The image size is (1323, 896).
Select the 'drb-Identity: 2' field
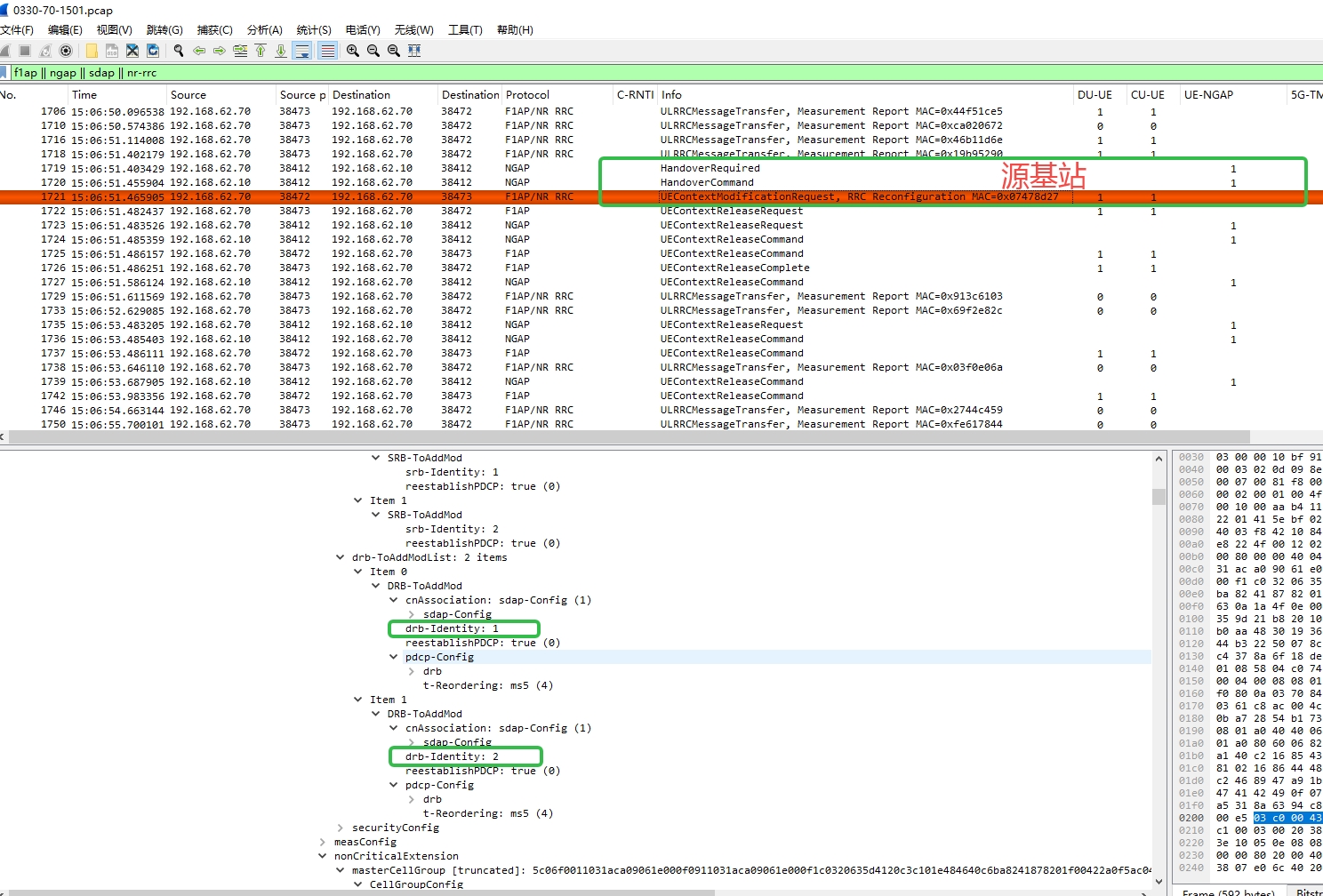click(452, 756)
